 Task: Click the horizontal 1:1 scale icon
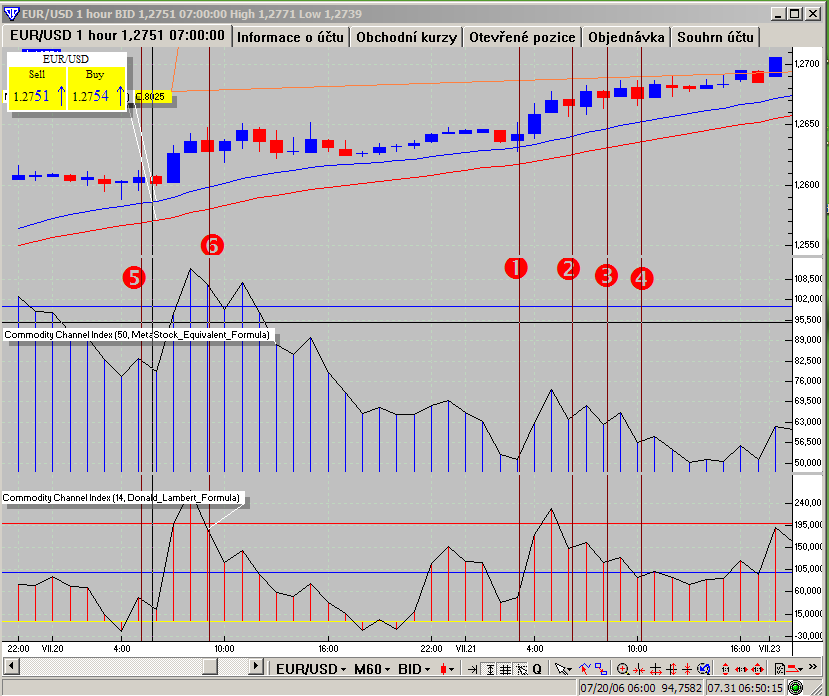tap(741, 669)
